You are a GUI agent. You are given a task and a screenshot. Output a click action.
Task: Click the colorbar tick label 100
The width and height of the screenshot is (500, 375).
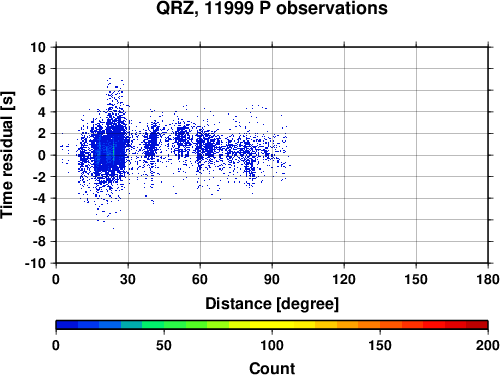pos(272,346)
